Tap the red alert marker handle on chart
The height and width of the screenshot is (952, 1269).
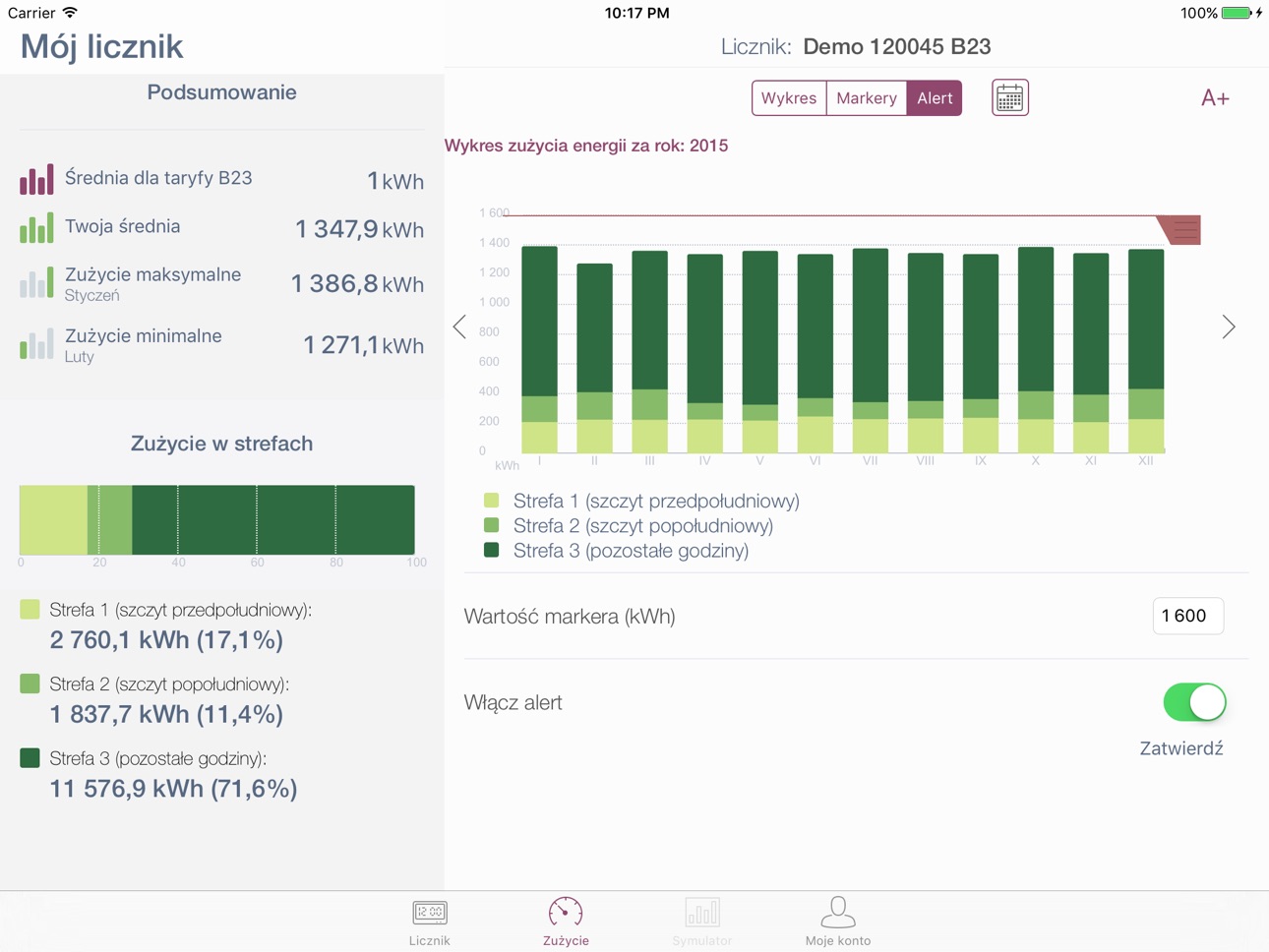point(1180,230)
